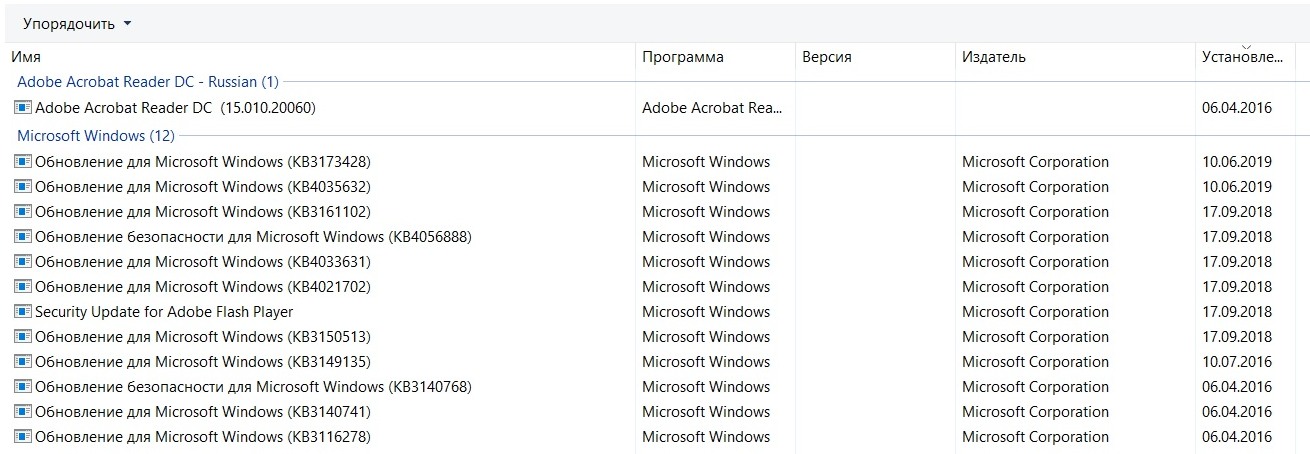Click the 06.04.2016 date in KB3140741 row
The height and width of the screenshot is (454, 1310).
point(1237,411)
